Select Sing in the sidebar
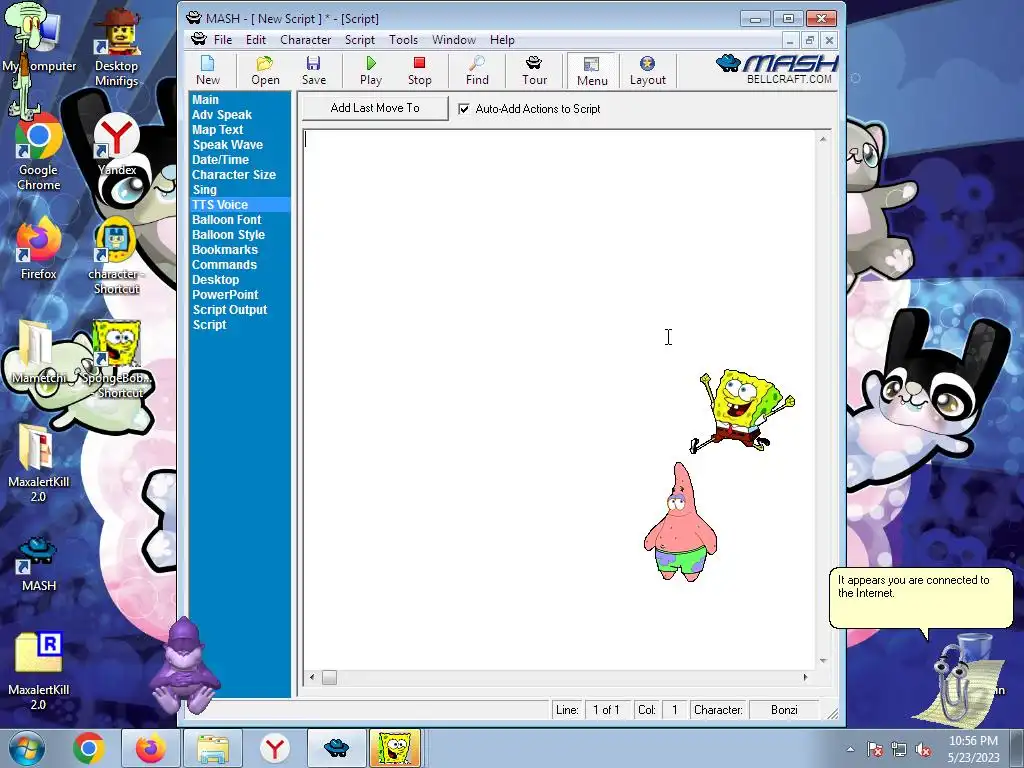The width and height of the screenshot is (1024, 768). (x=204, y=189)
